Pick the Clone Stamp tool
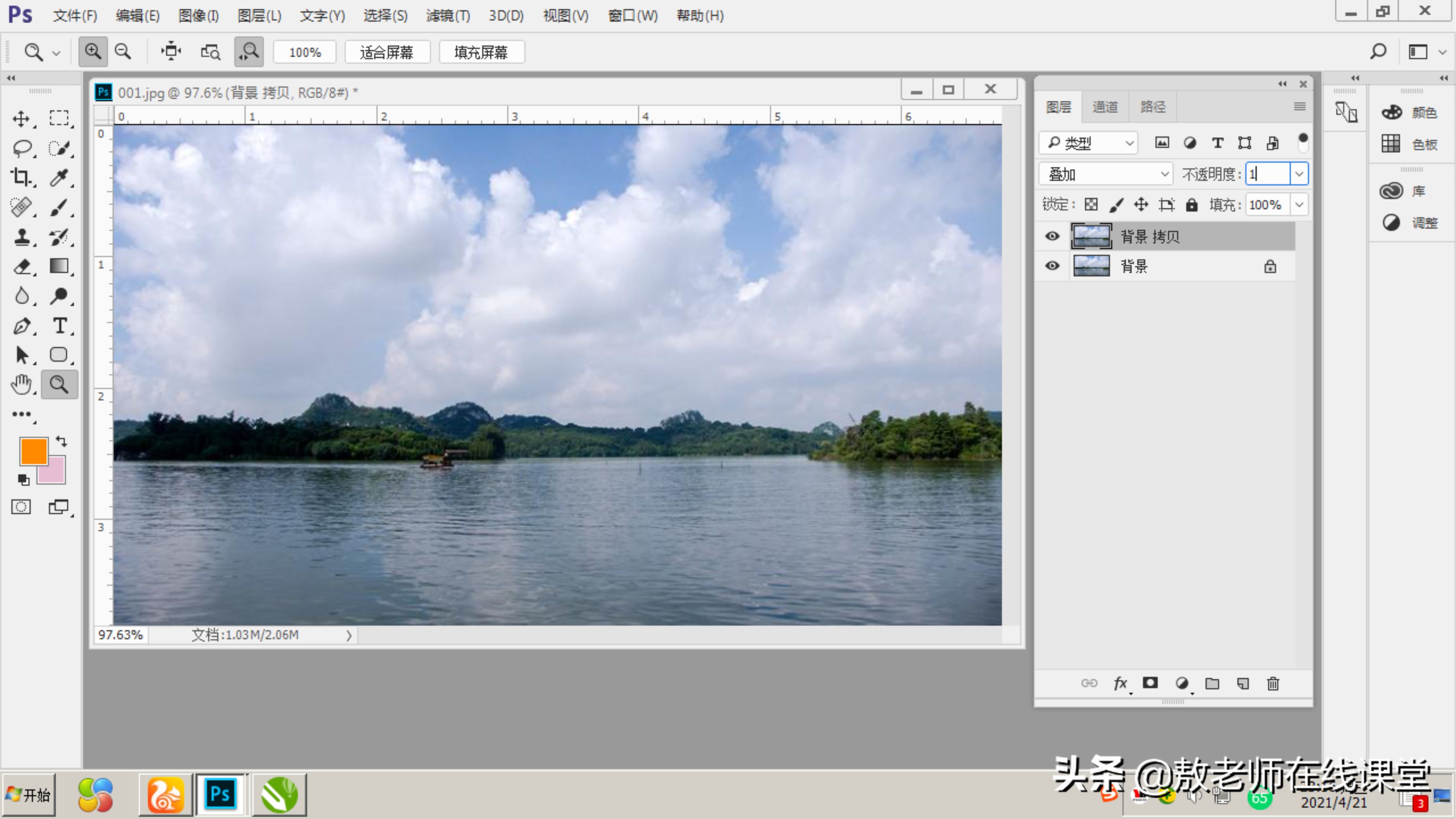This screenshot has width=1456, height=819. coord(22,237)
